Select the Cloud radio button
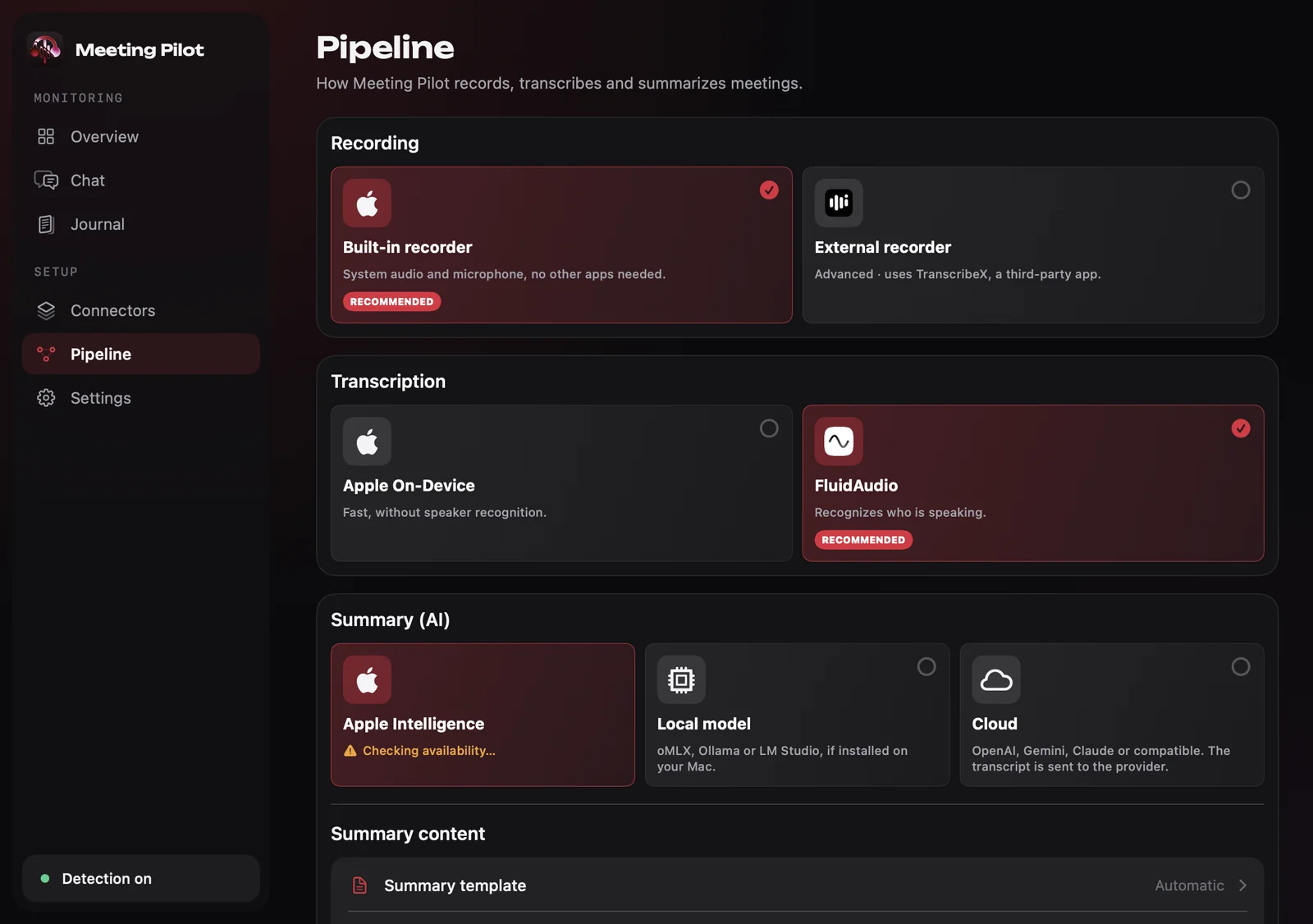This screenshot has width=1313, height=924. [x=1241, y=667]
